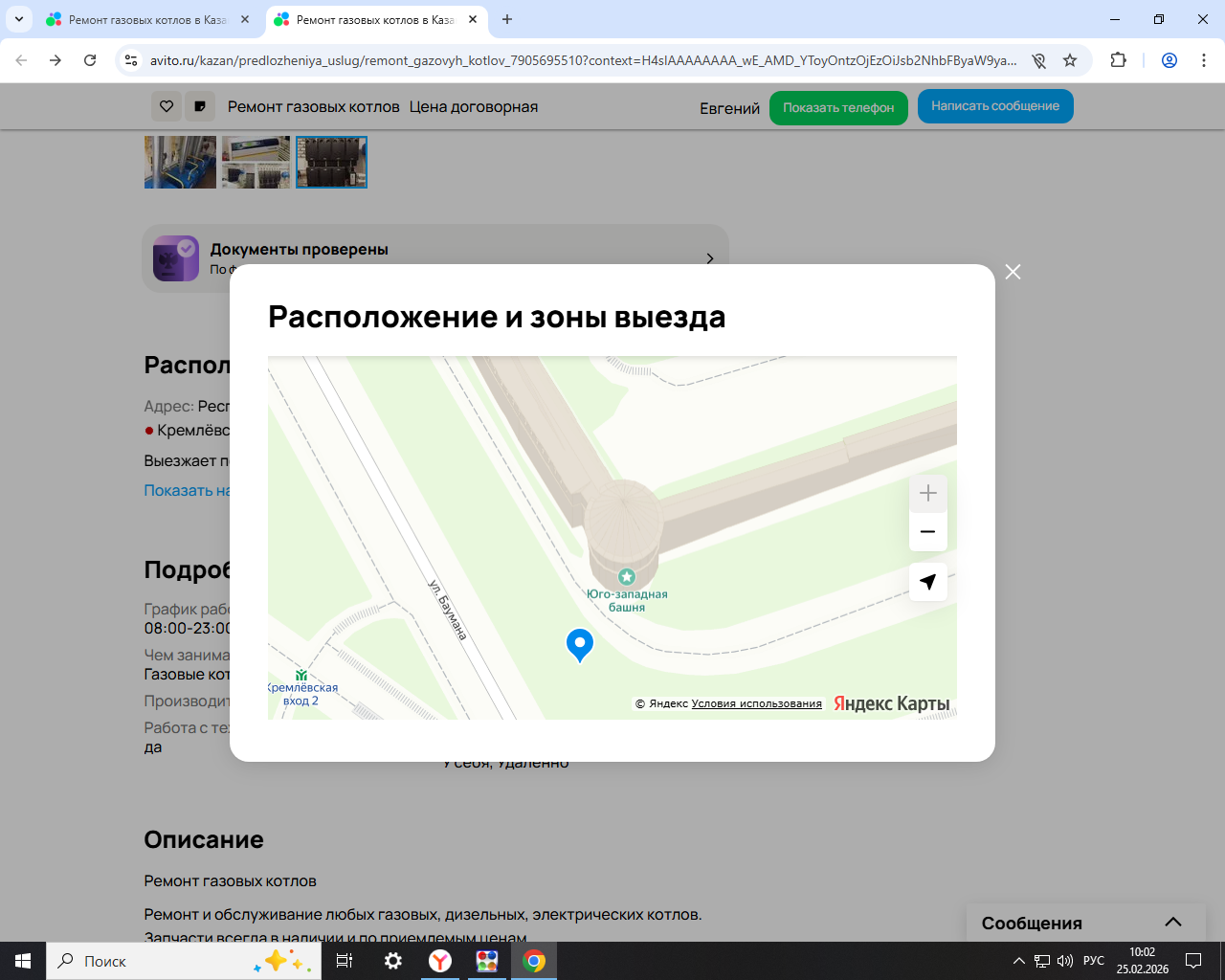Open the Яндекс Карты logo link

[891, 703]
